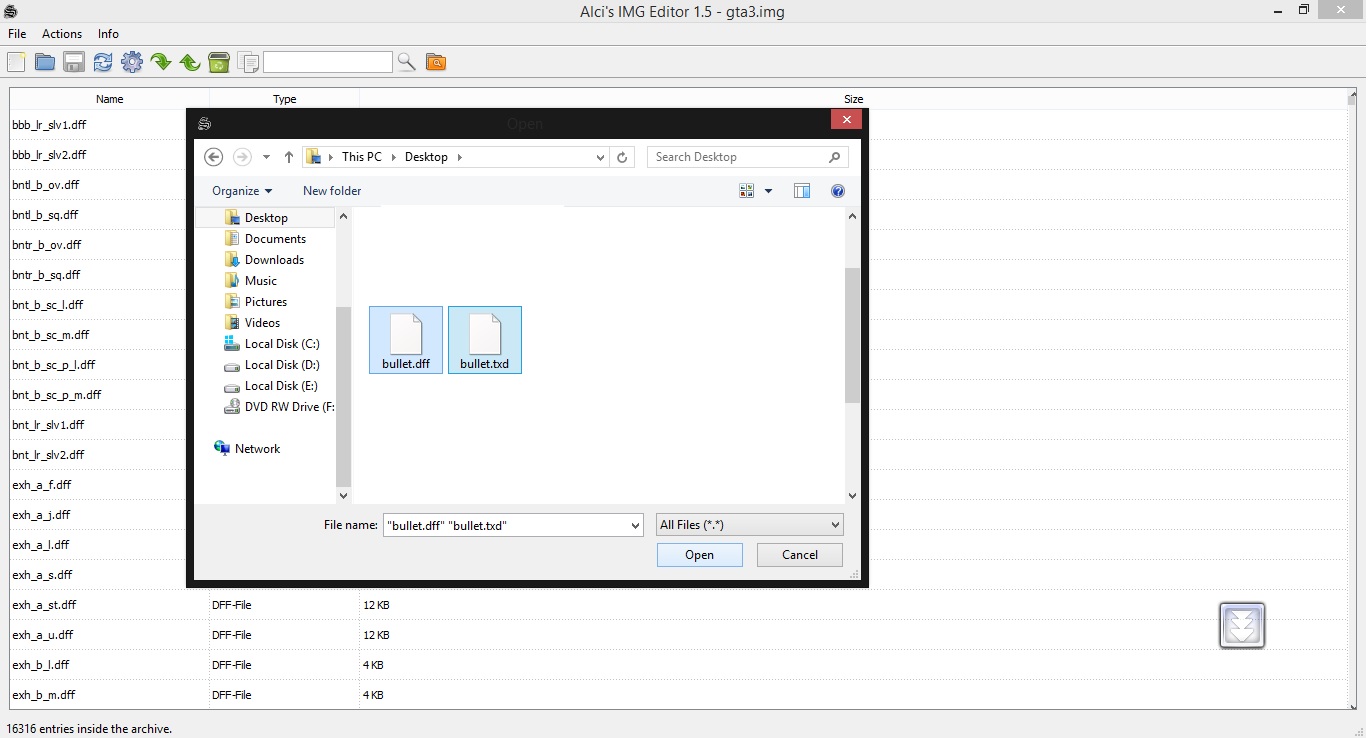Save archive with the floppy disk icon

tap(74, 62)
